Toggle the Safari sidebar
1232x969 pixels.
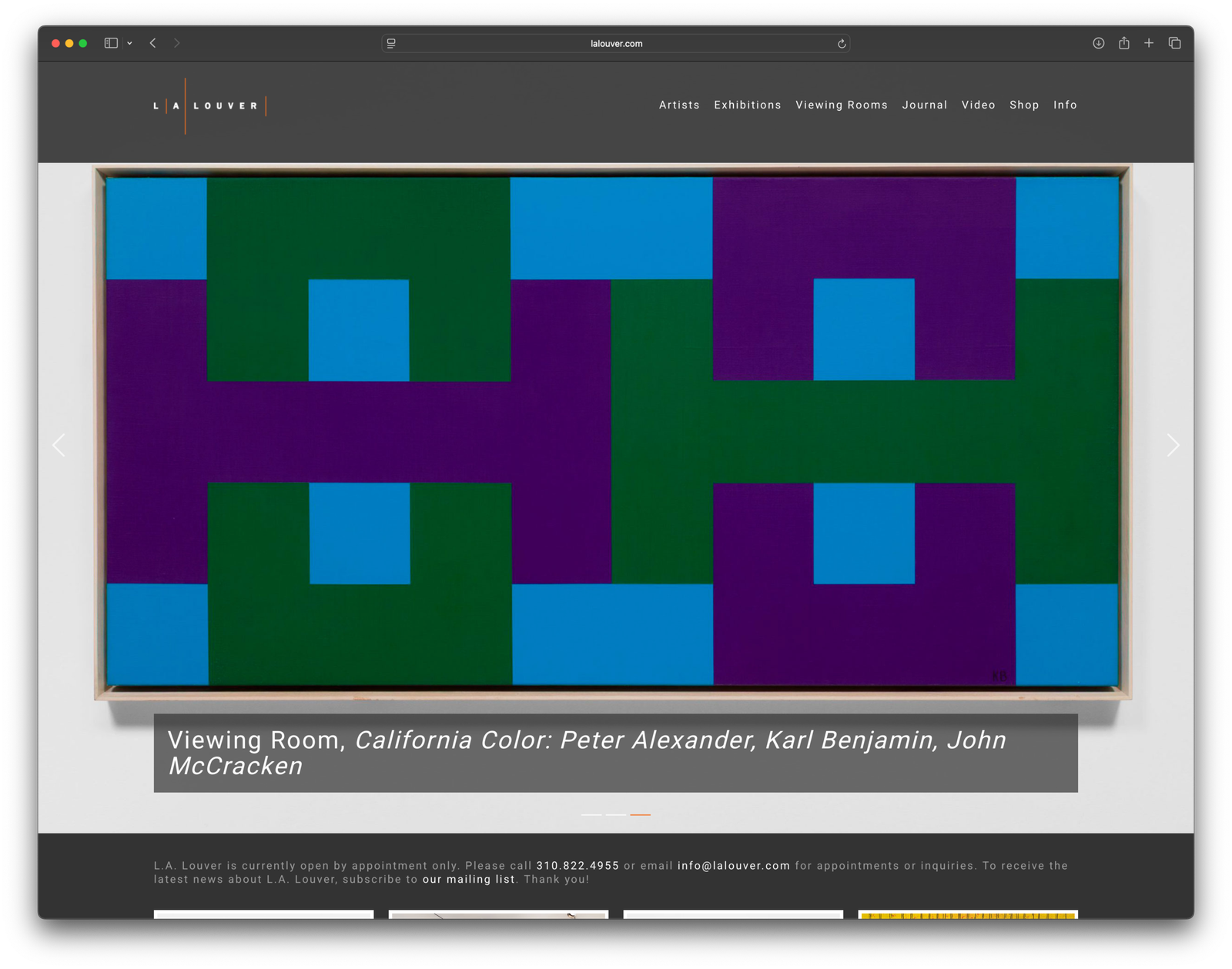point(111,43)
